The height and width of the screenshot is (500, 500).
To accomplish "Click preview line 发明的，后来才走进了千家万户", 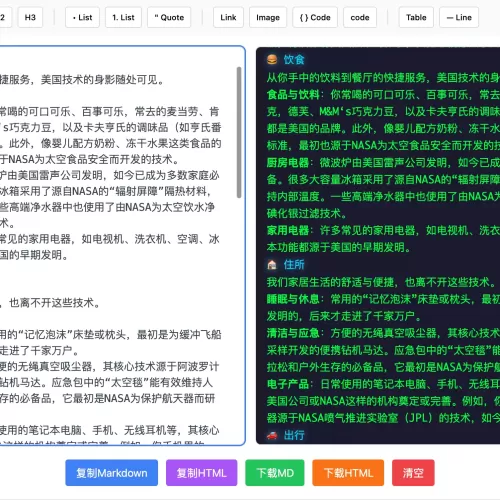I will point(344,316).
